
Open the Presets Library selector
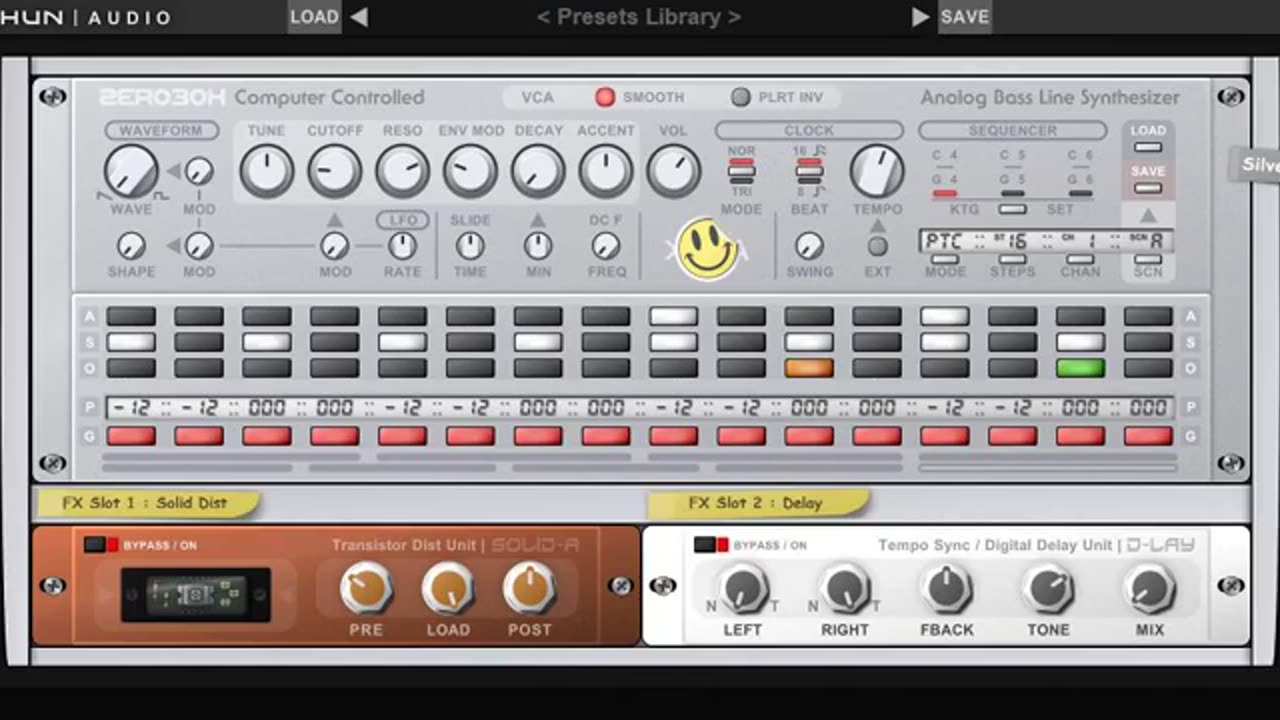click(638, 17)
